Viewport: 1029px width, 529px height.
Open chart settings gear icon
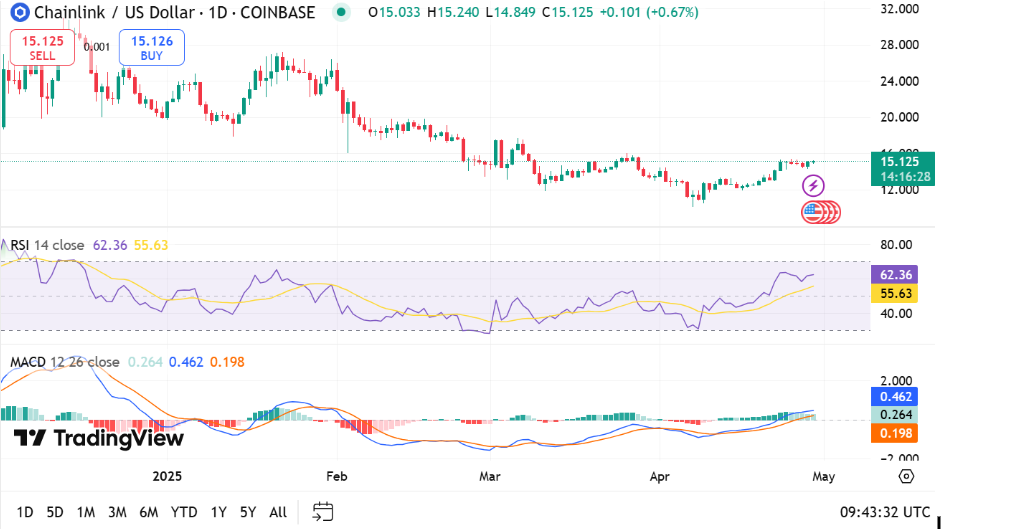pos(906,476)
